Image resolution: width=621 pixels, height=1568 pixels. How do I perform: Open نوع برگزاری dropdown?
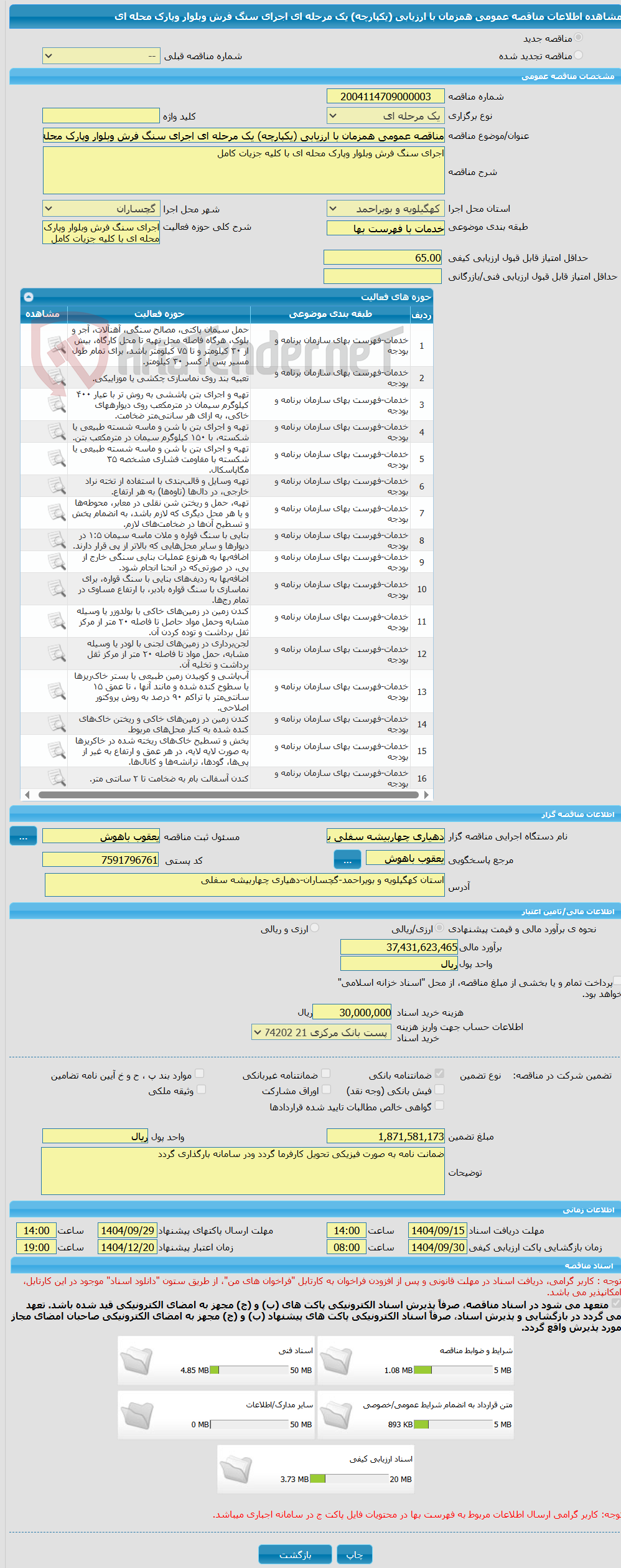[386, 116]
